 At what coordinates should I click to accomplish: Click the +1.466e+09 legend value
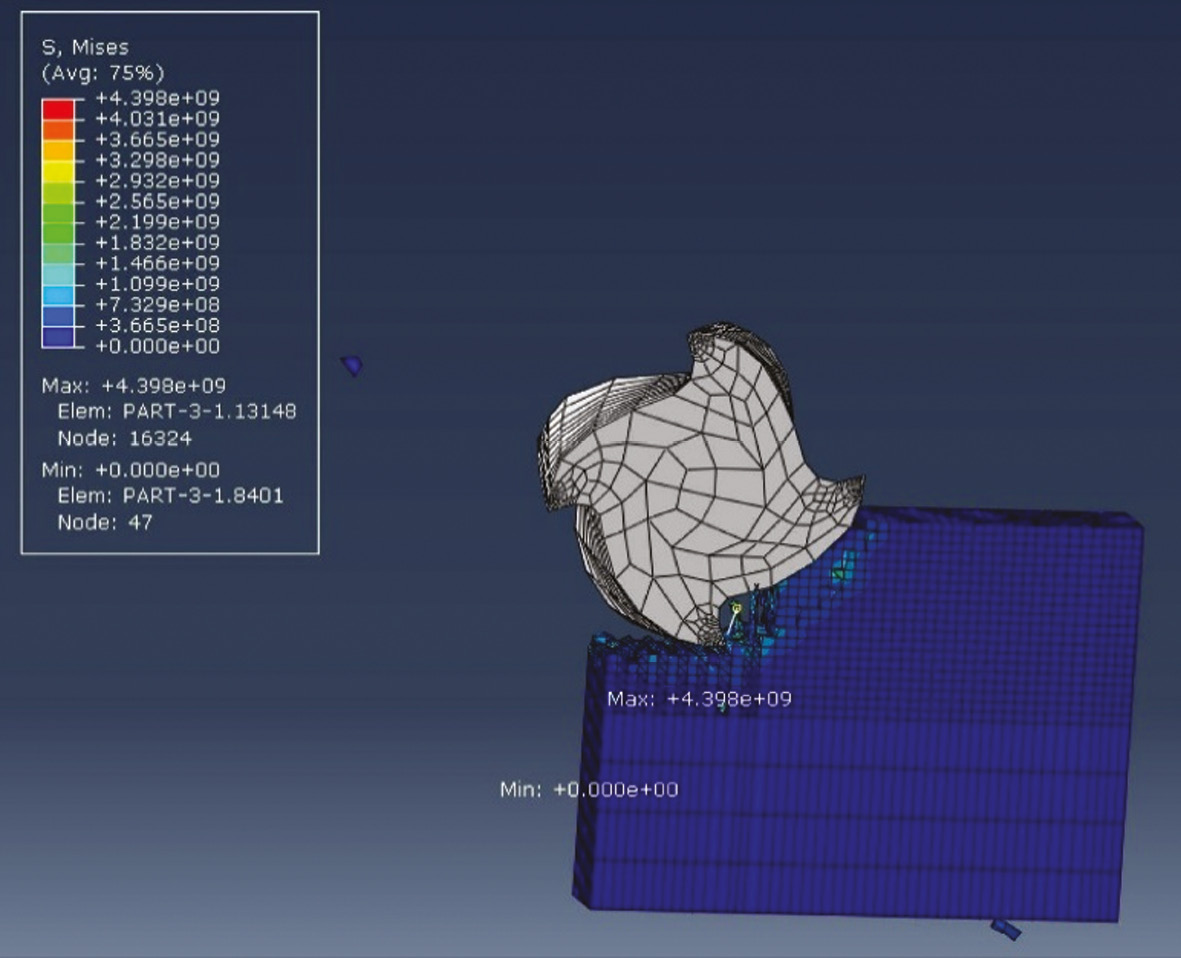coord(157,263)
